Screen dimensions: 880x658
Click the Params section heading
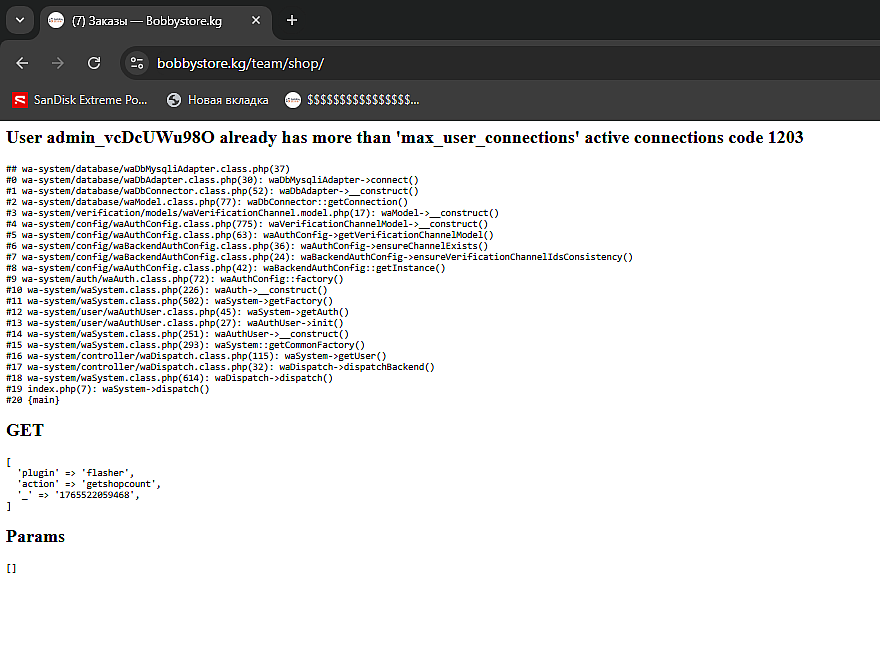[35, 537]
